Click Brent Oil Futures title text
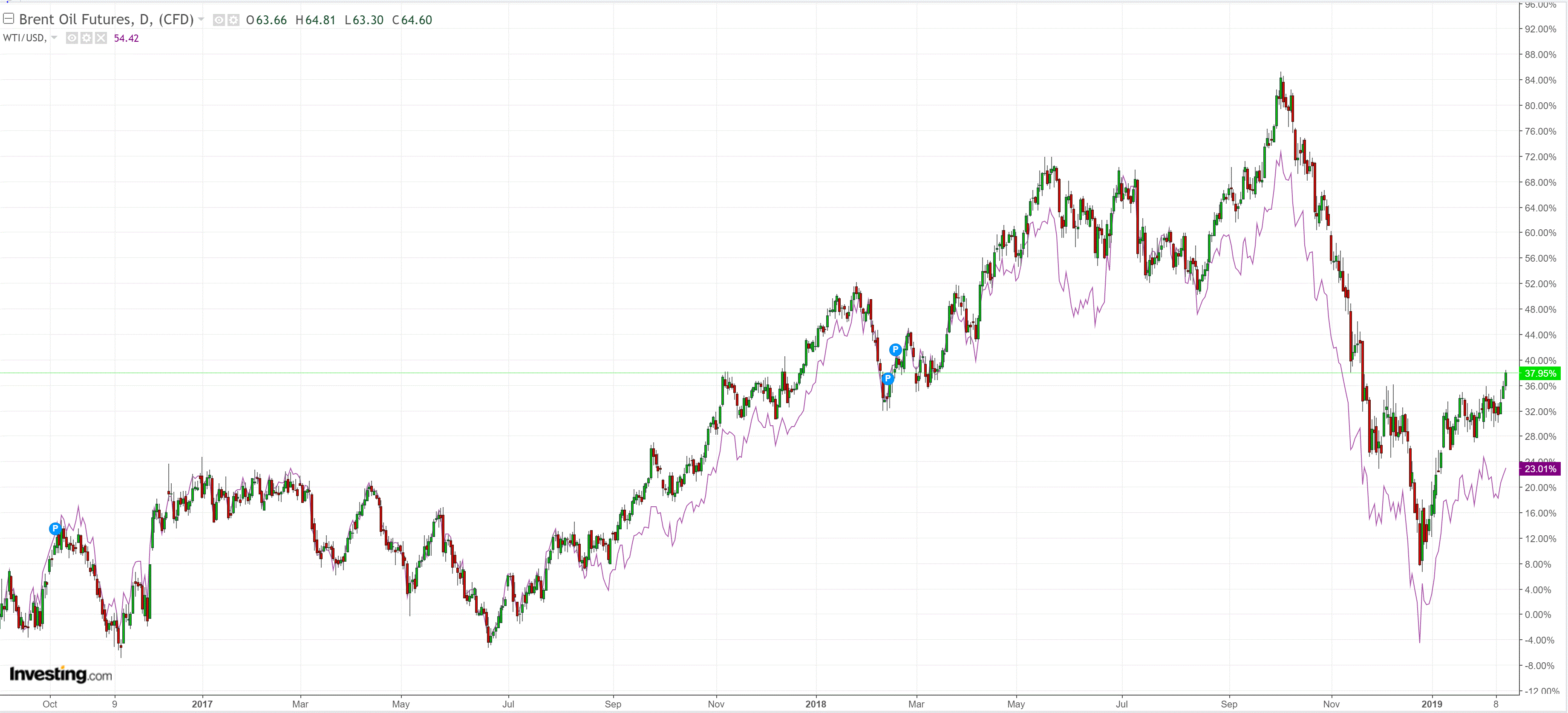Viewport: 1568px width, 713px height. tap(106, 20)
